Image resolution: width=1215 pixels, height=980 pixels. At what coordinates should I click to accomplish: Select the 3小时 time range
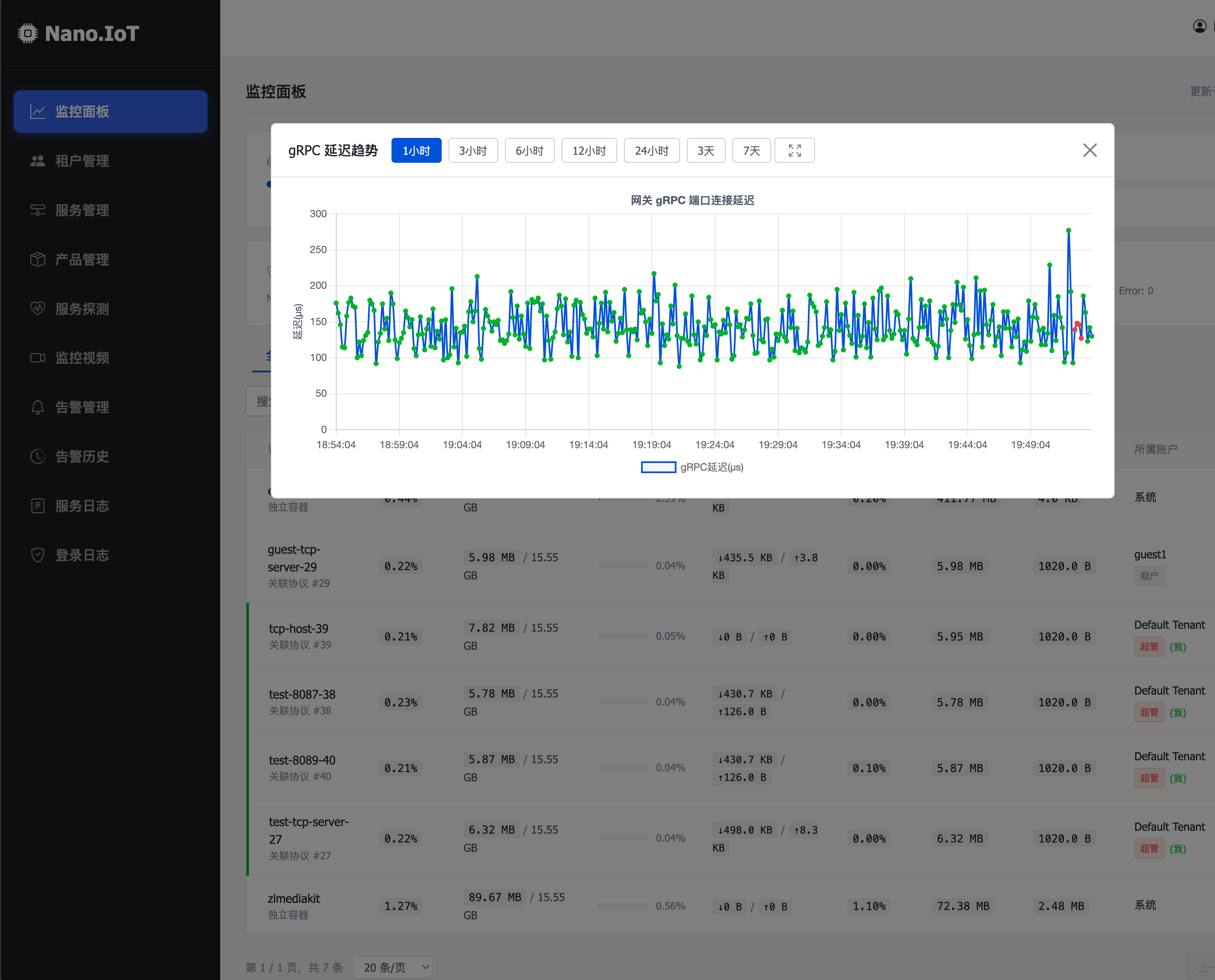(x=473, y=150)
